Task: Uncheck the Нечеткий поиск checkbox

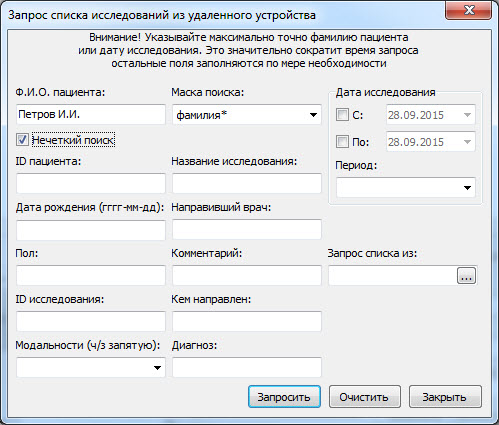Action: (x=23, y=140)
